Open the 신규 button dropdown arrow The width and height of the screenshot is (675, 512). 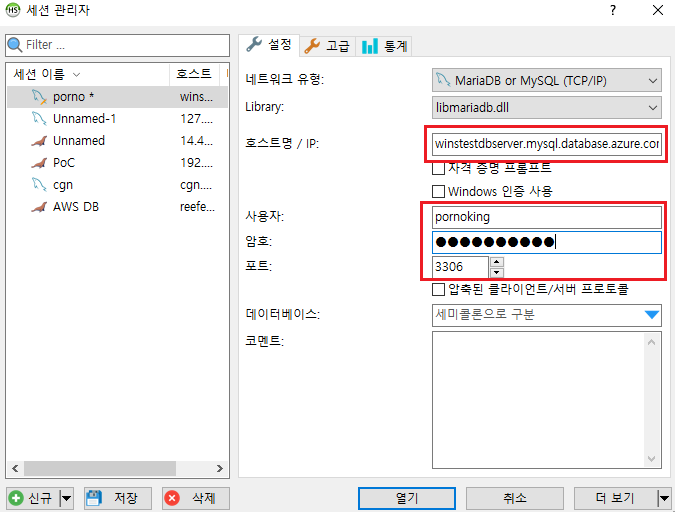[x=66, y=499]
